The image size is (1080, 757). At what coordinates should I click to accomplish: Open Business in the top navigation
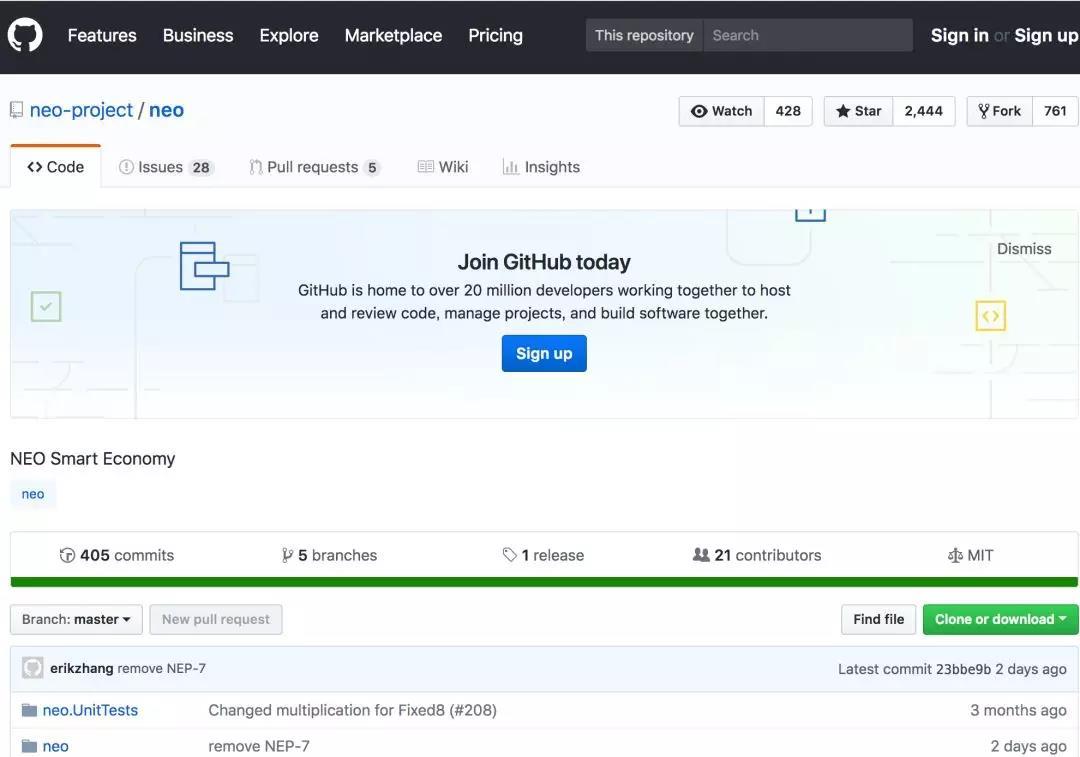tap(198, 35)
